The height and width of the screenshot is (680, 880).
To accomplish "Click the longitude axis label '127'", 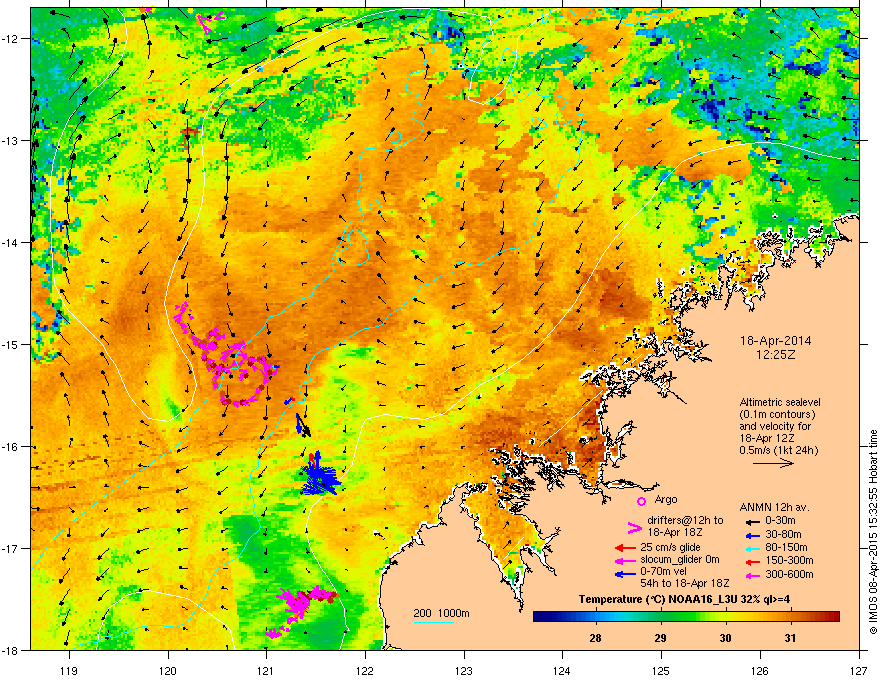I will (859, 670).
